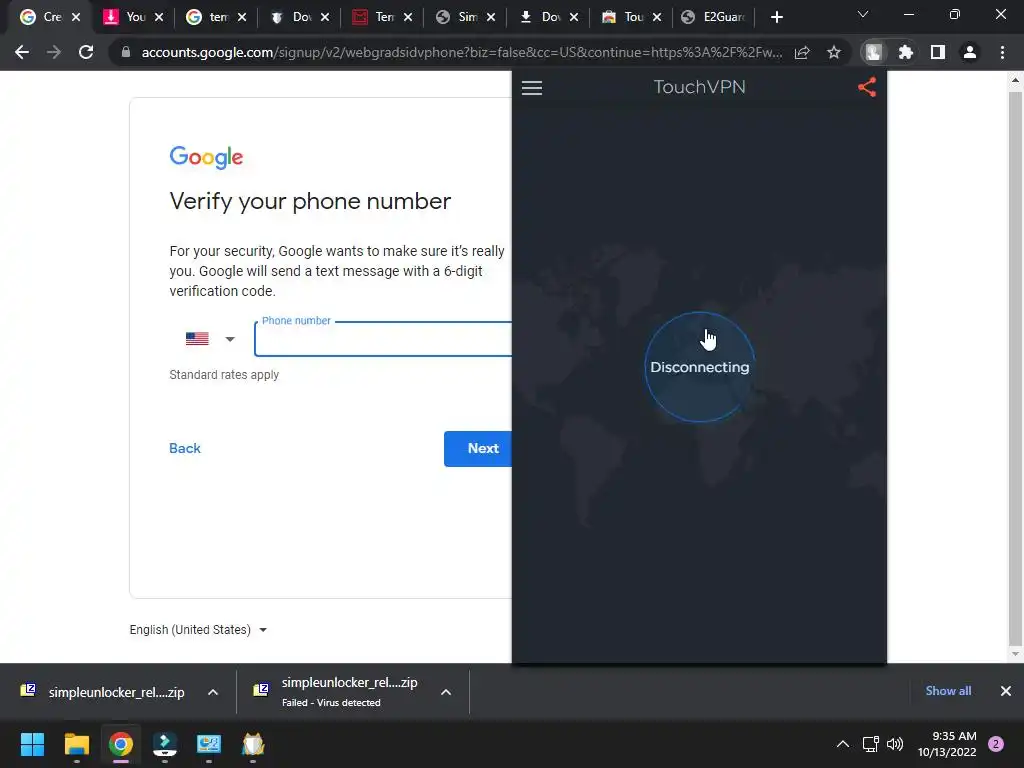Show hidden system tray icons

843,744
